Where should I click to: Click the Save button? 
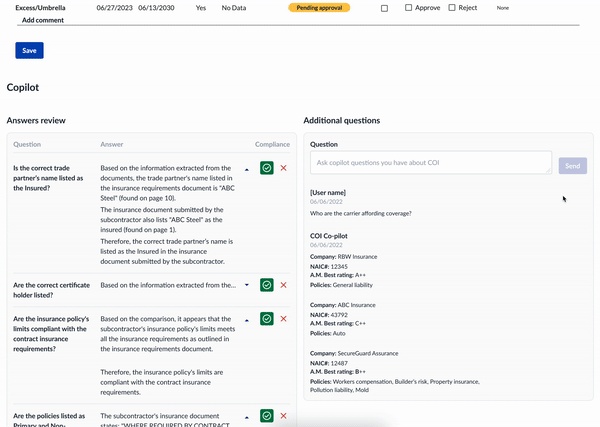29,51
